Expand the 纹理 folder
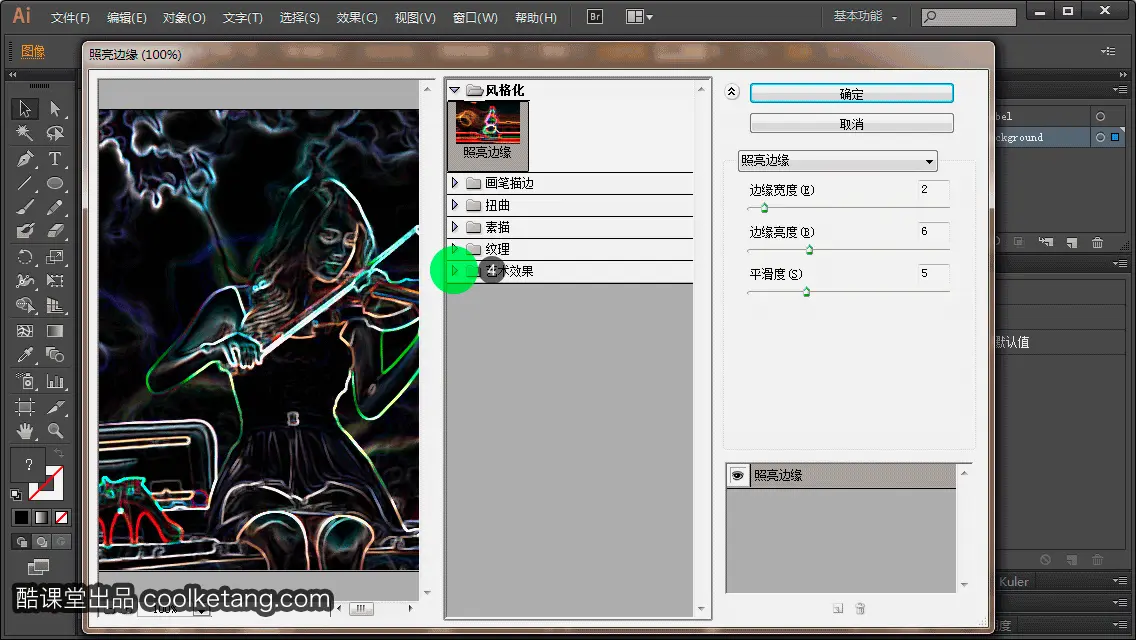The image size is (1136, 640). [x=455, y=249]
